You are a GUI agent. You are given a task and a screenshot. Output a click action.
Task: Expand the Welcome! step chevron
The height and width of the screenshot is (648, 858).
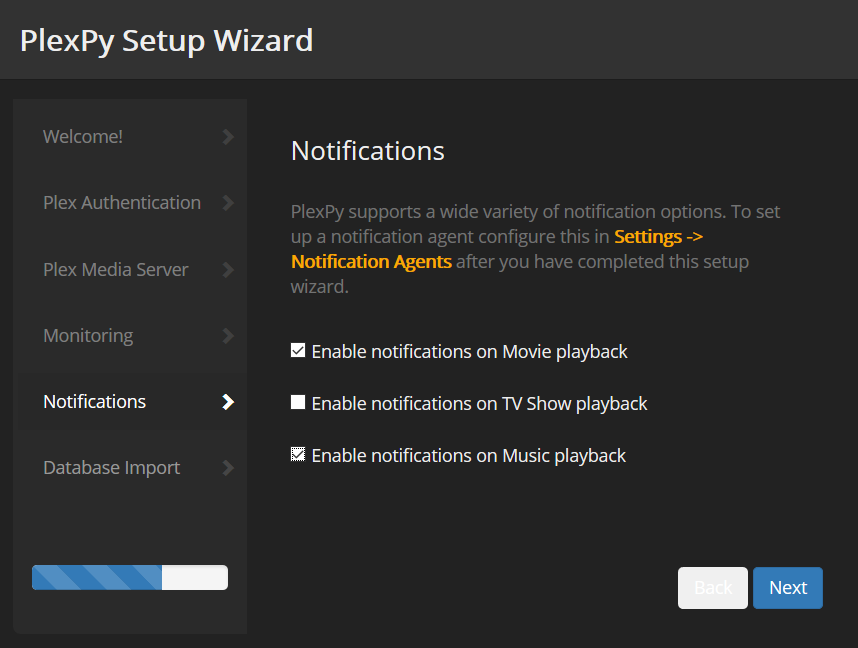(x=228, y=136)
